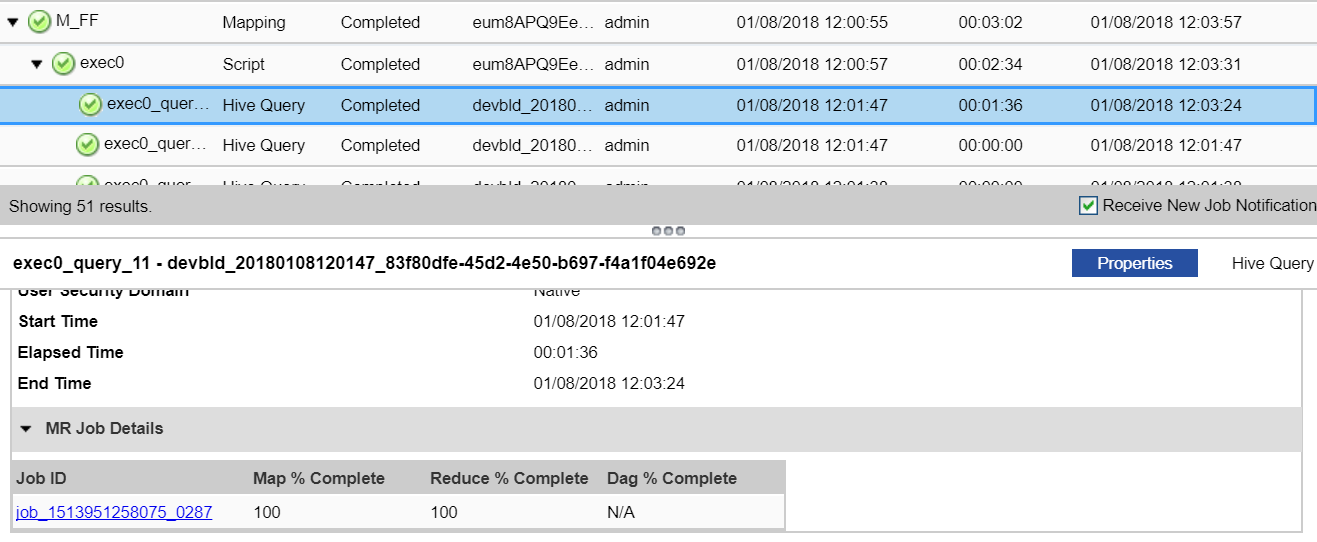Click the exec0_query_11 details panel title
This screenshot has height=542, width=1317.
point(364,264)
